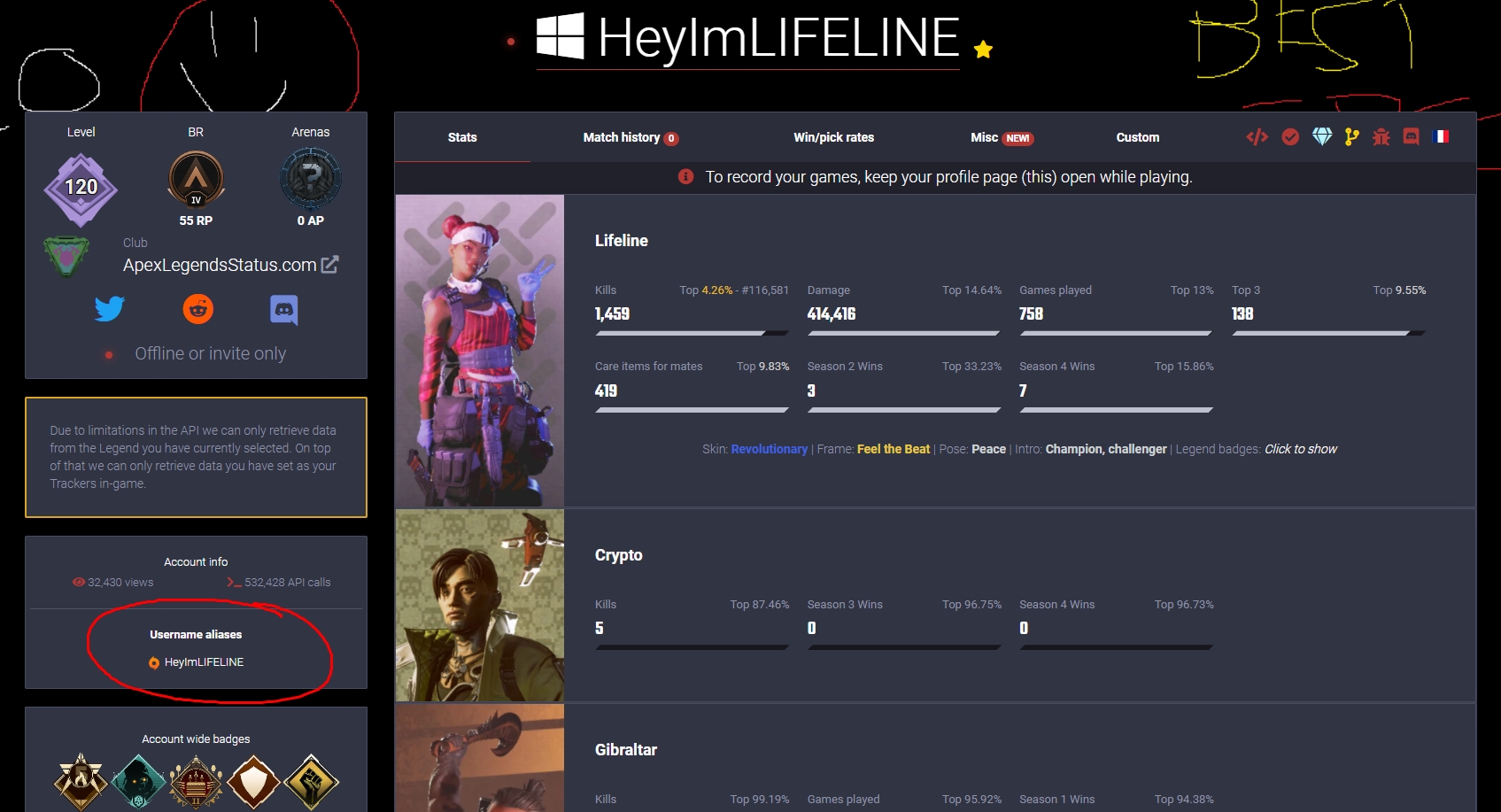
Task: Click the verified checkmark icon in the toolbar
Action: (x=1290, y=137)
